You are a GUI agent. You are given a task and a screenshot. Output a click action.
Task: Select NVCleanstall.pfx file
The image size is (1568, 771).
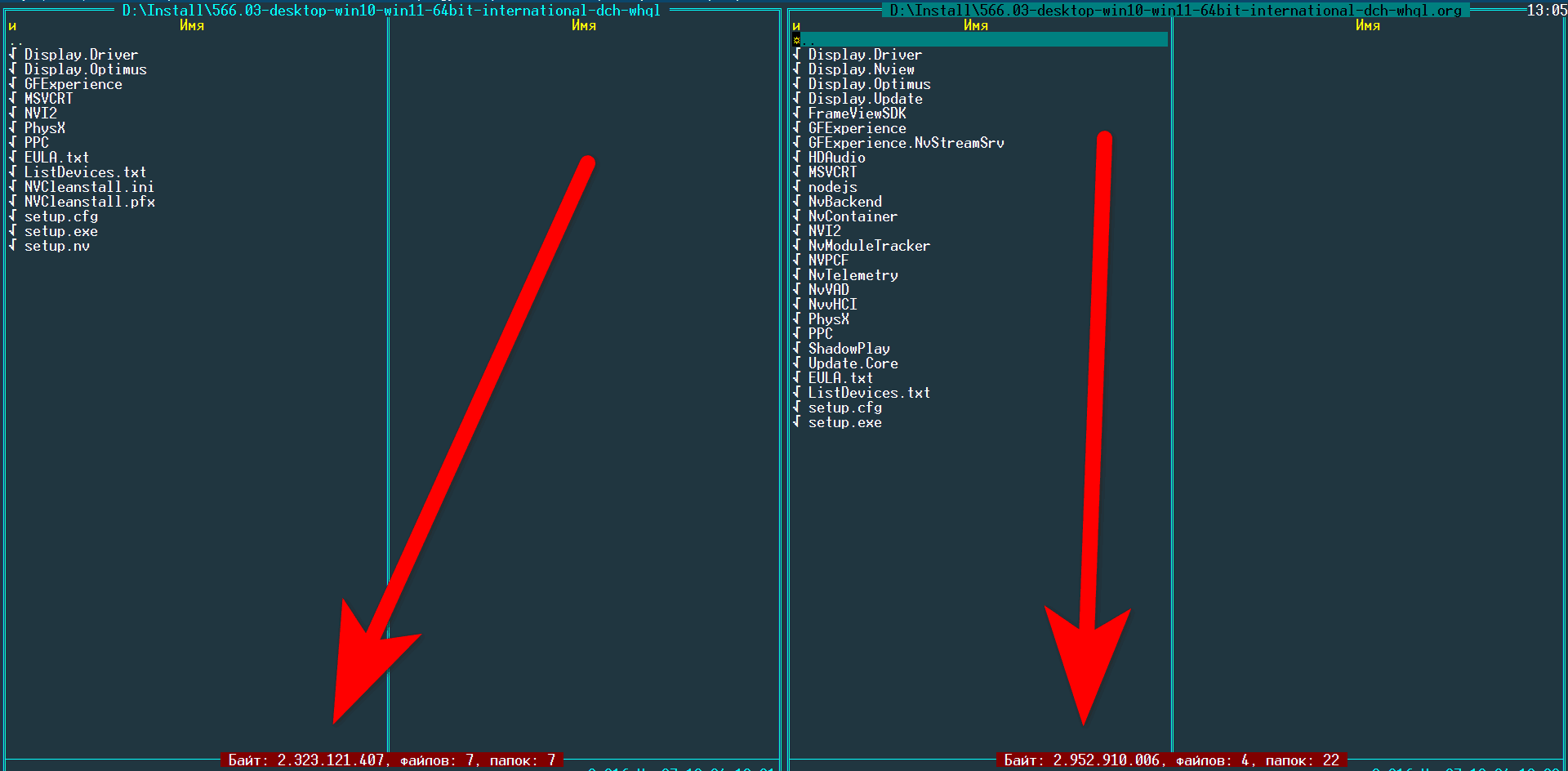89,202
